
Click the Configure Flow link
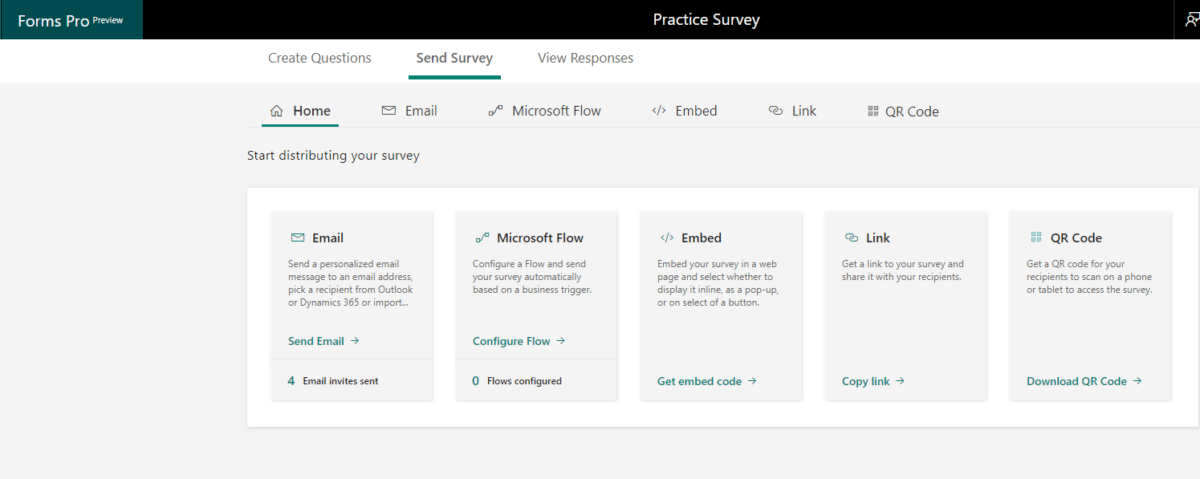[519, 341]
